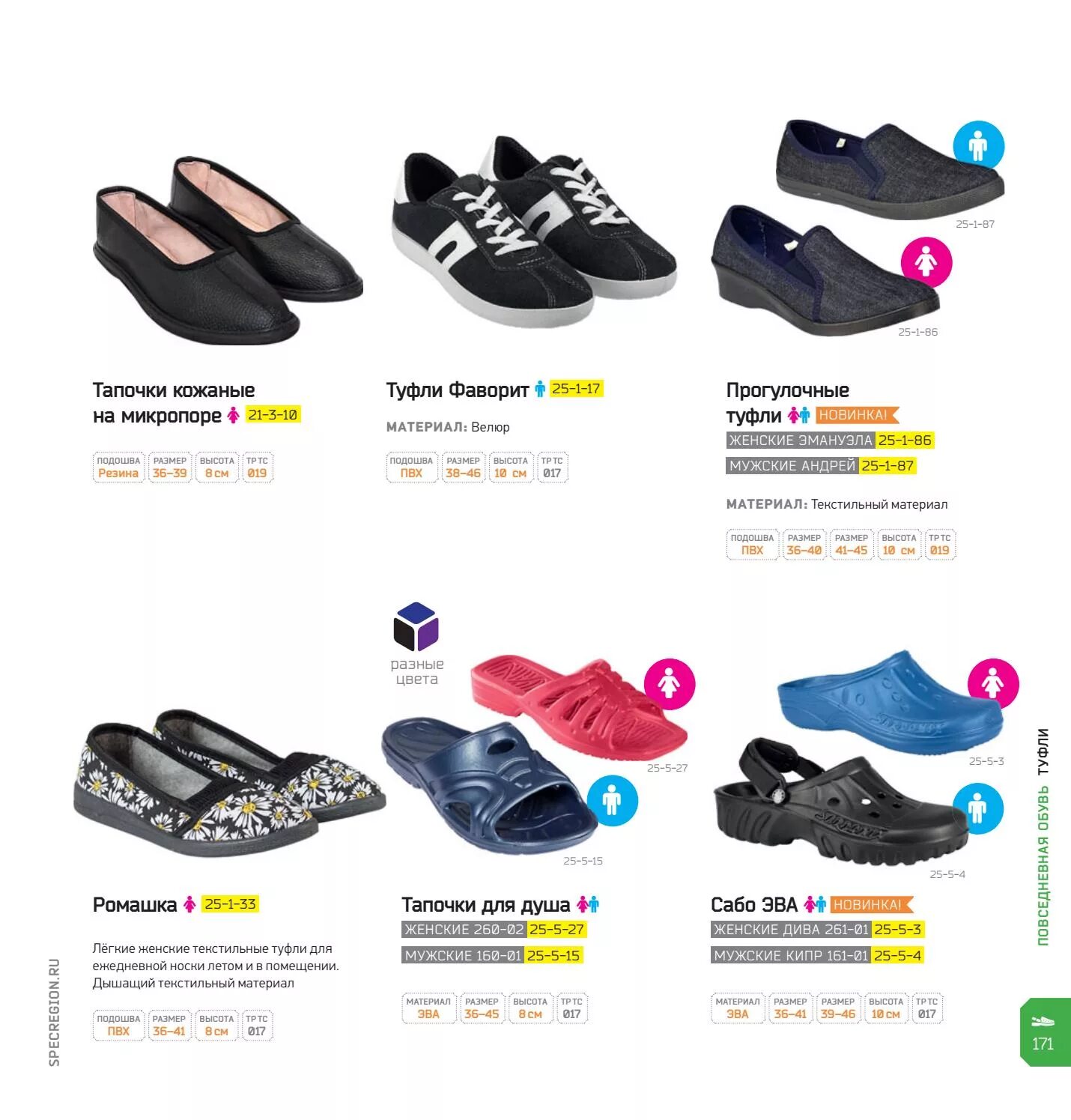Click the ПОВСЕДНЕВНАЯ ОБУВЬ vertical section label
Viewport: 1071px width, 1120px height.
pos(1043,866)
